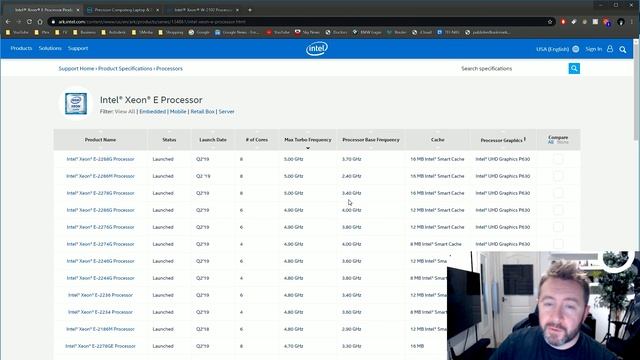Image resolution: width=640 pixels, height=360 pixels.
Task: Click the Intel logo in the header
Action: [317, 49]
